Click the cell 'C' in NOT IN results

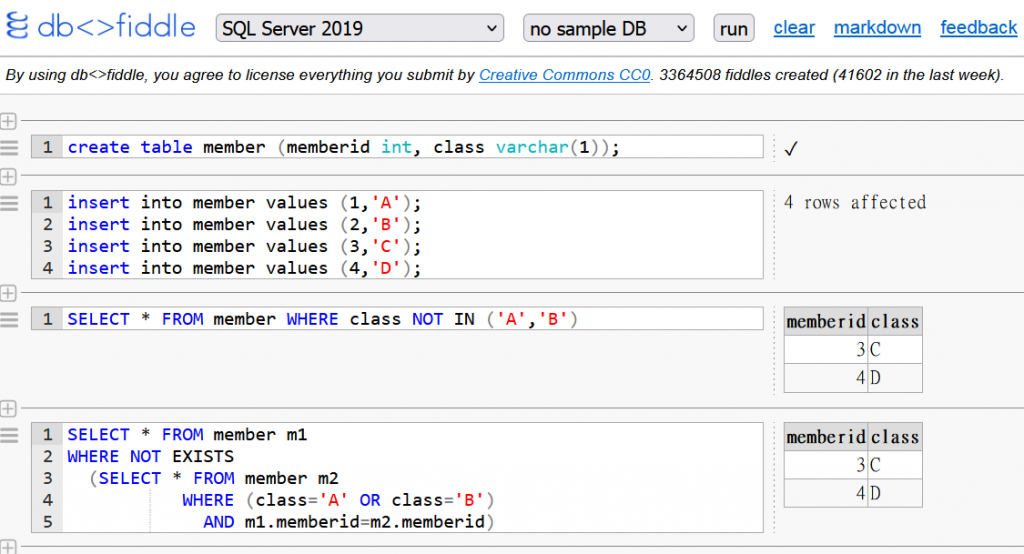pos(895,350)
